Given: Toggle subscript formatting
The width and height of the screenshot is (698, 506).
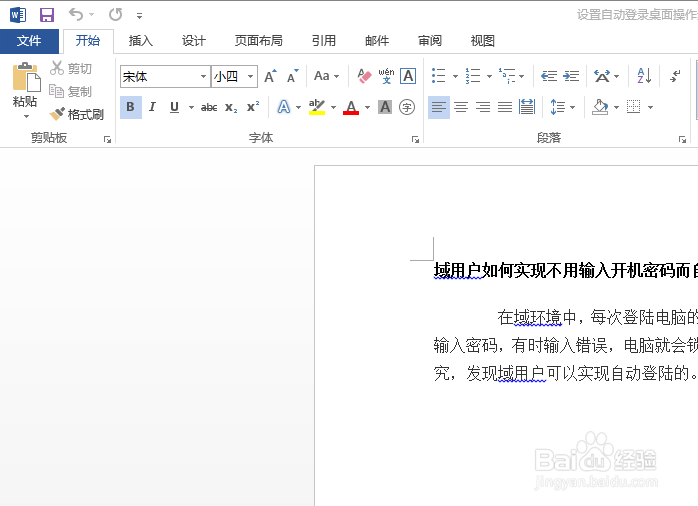Looking at the screenshot, I should click(231, 107).
